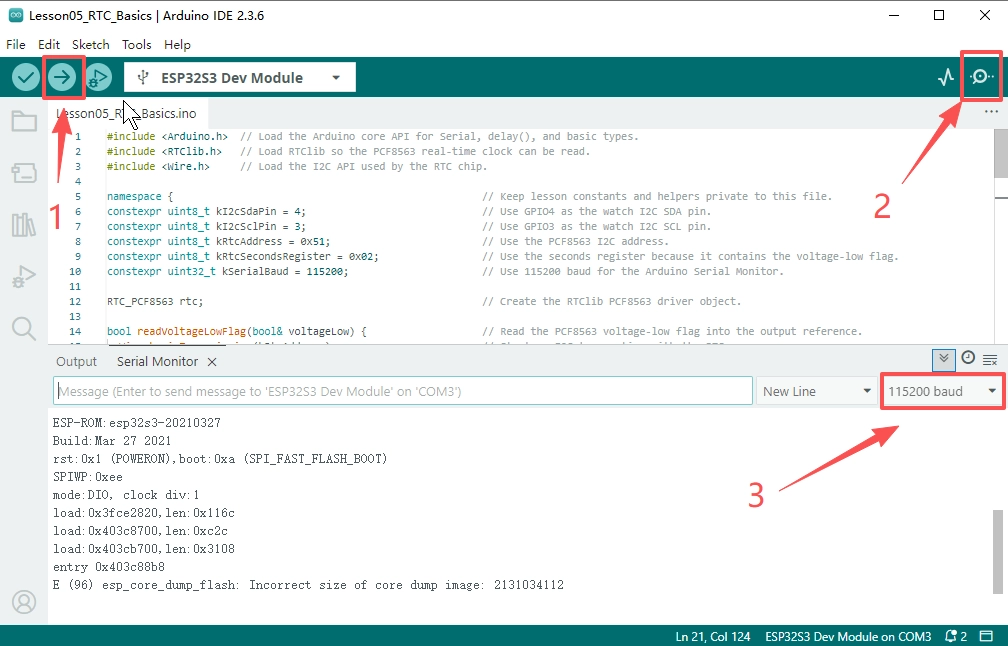Image resolution: width=1008 pixels, height=646 pixels.
Task: Click the esp_core_dump_flash error line
Action: [309, 585]
